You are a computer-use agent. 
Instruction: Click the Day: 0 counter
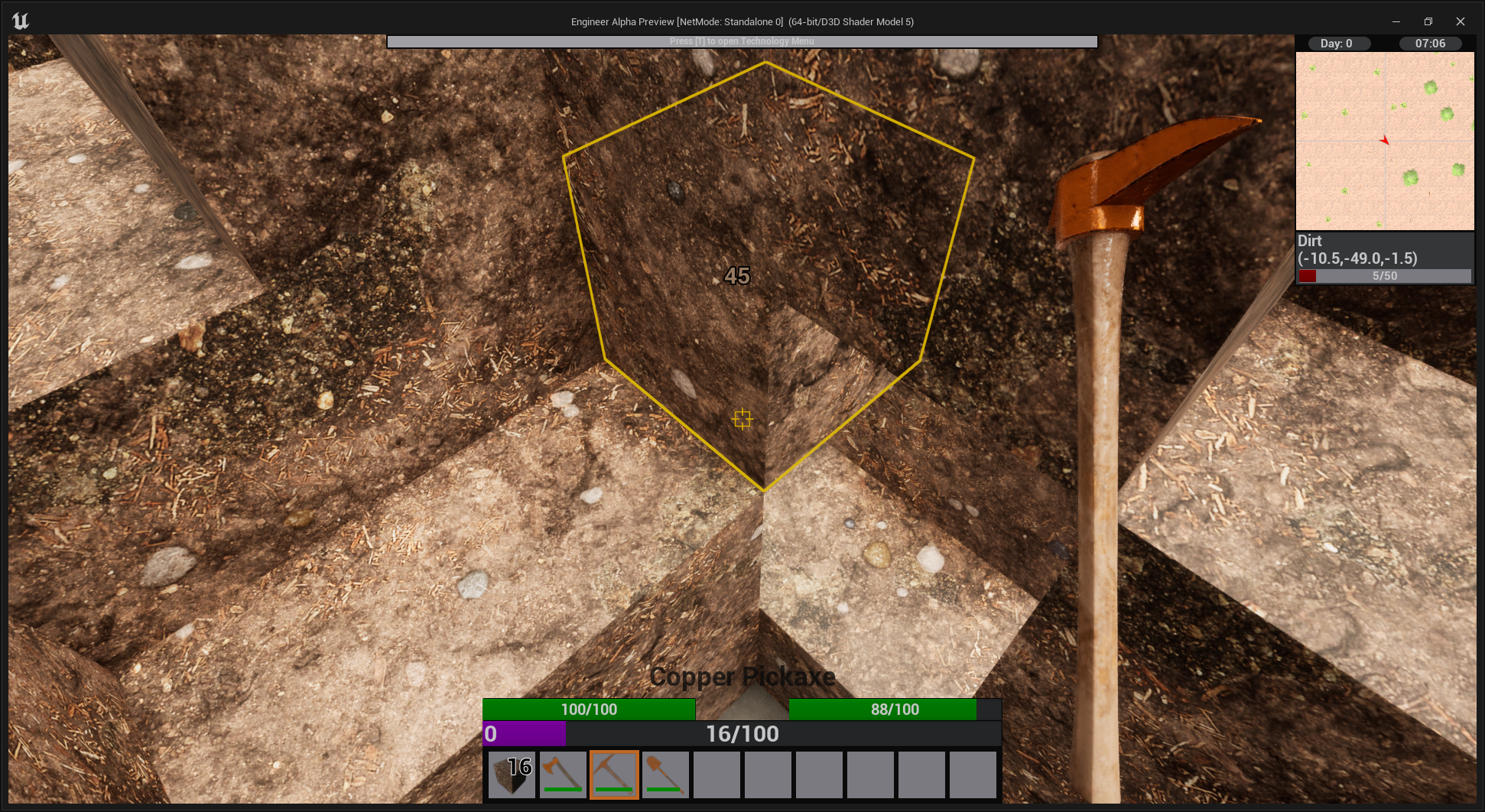tap(1336, 44)
